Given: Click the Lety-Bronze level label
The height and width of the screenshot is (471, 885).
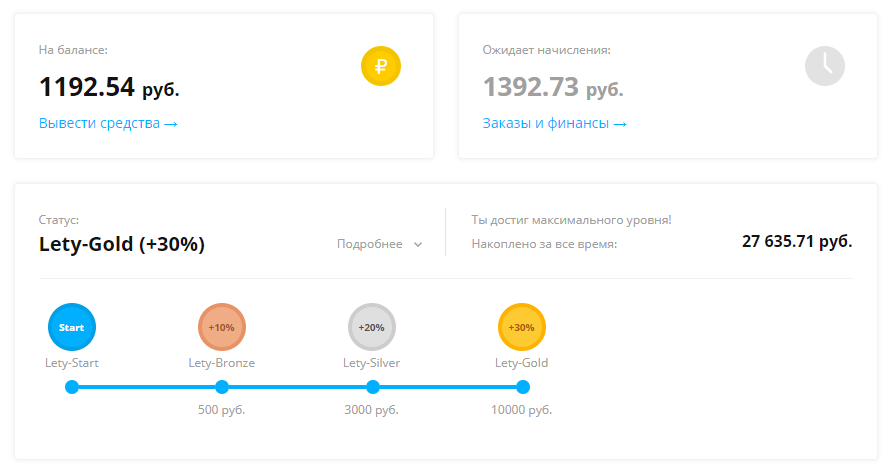Looking at the screenshot, I should tap(222, 363).
